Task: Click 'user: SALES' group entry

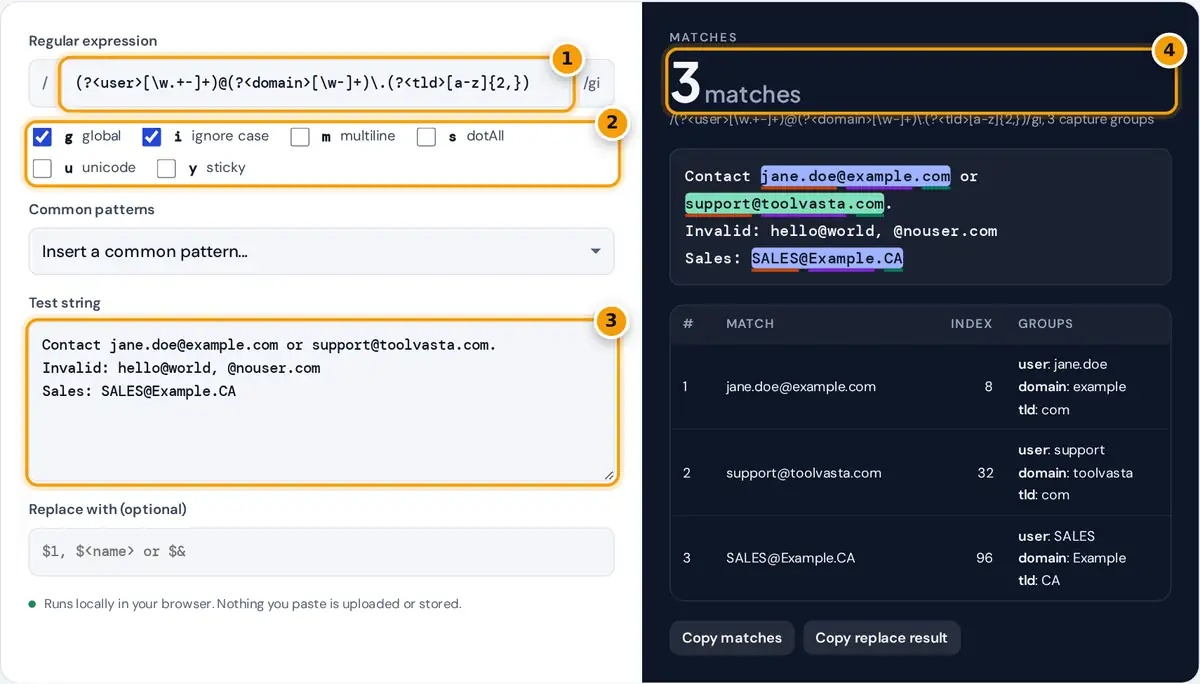Action: tap(1056, 536)
